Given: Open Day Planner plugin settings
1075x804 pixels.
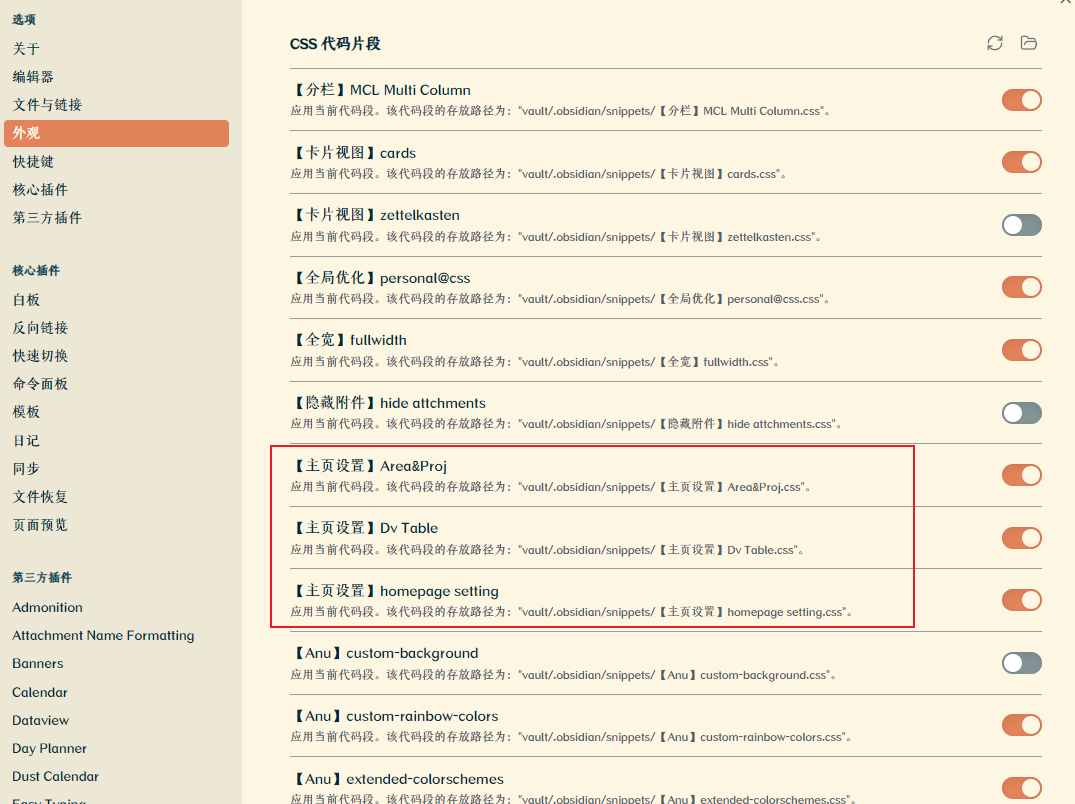Looking at the screenshot, I should pyautogui.click(x=117, y=748).
